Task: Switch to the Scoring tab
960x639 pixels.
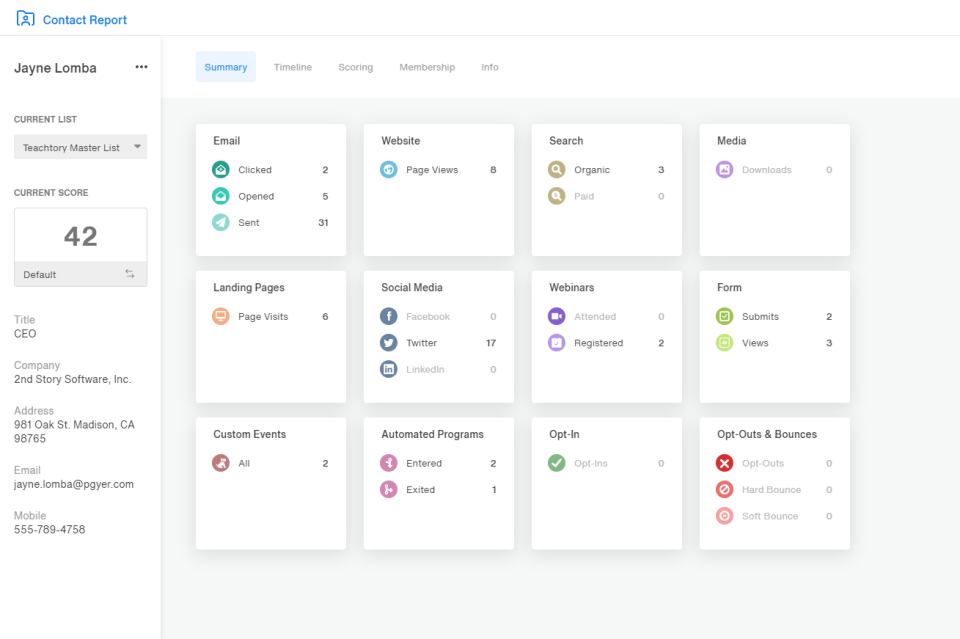Action: coord(355,67)
